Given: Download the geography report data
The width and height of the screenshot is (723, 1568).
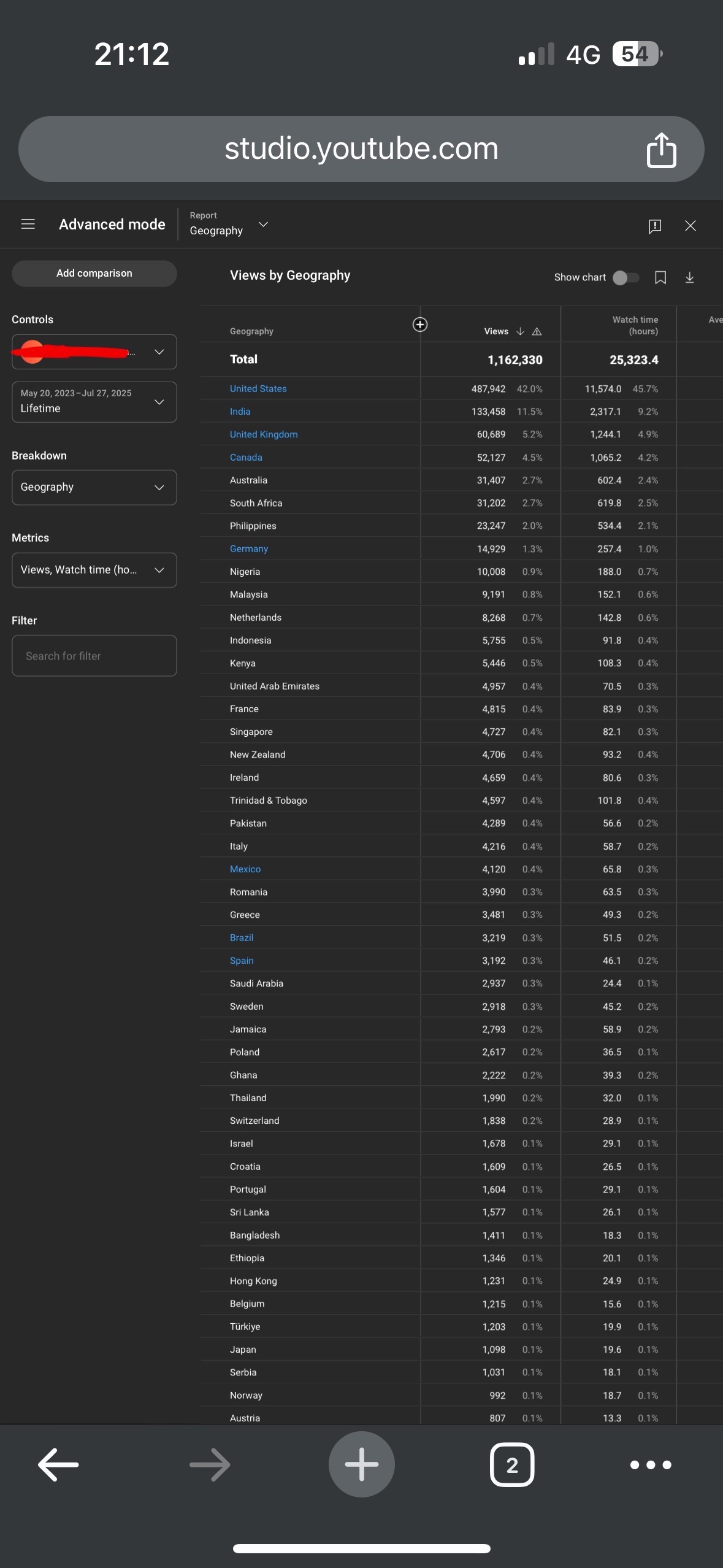Looking at the screenshot, I should [x=690, y=278].
